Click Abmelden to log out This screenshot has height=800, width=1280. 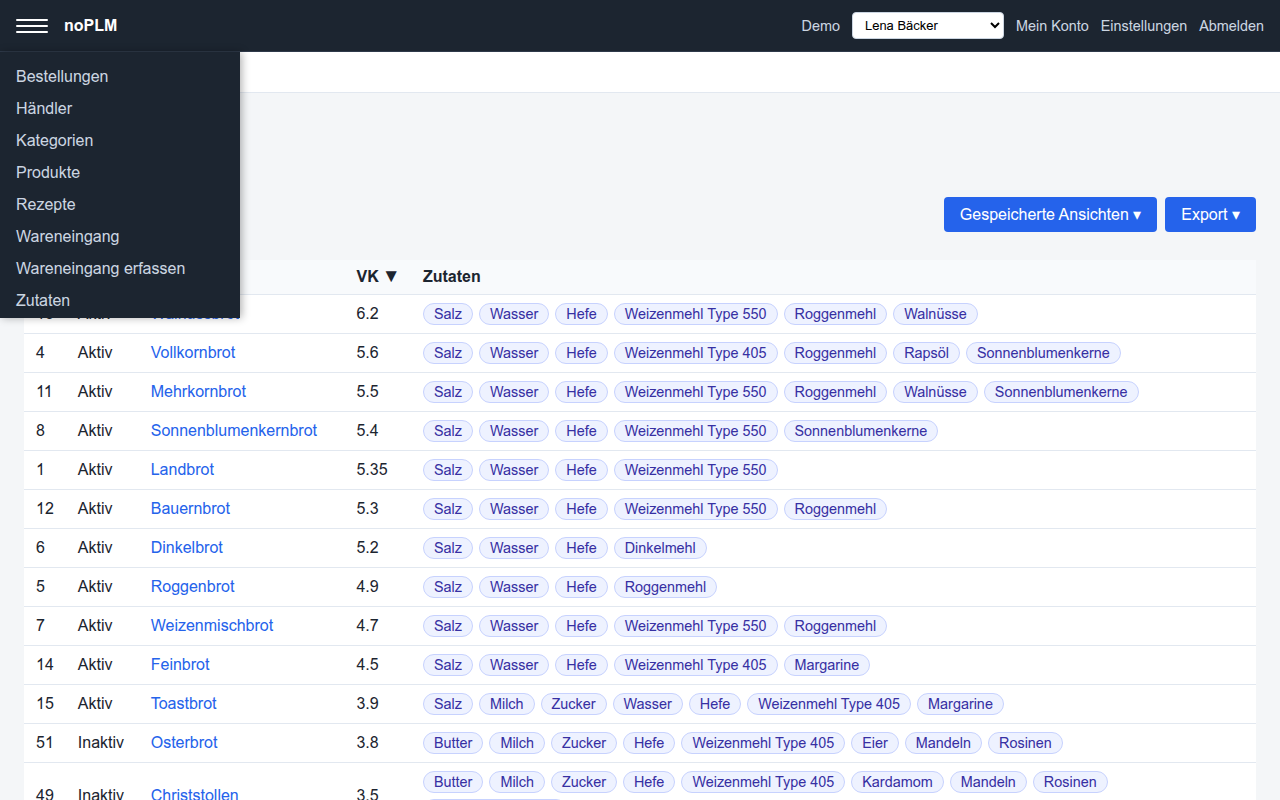(1231, 26)
